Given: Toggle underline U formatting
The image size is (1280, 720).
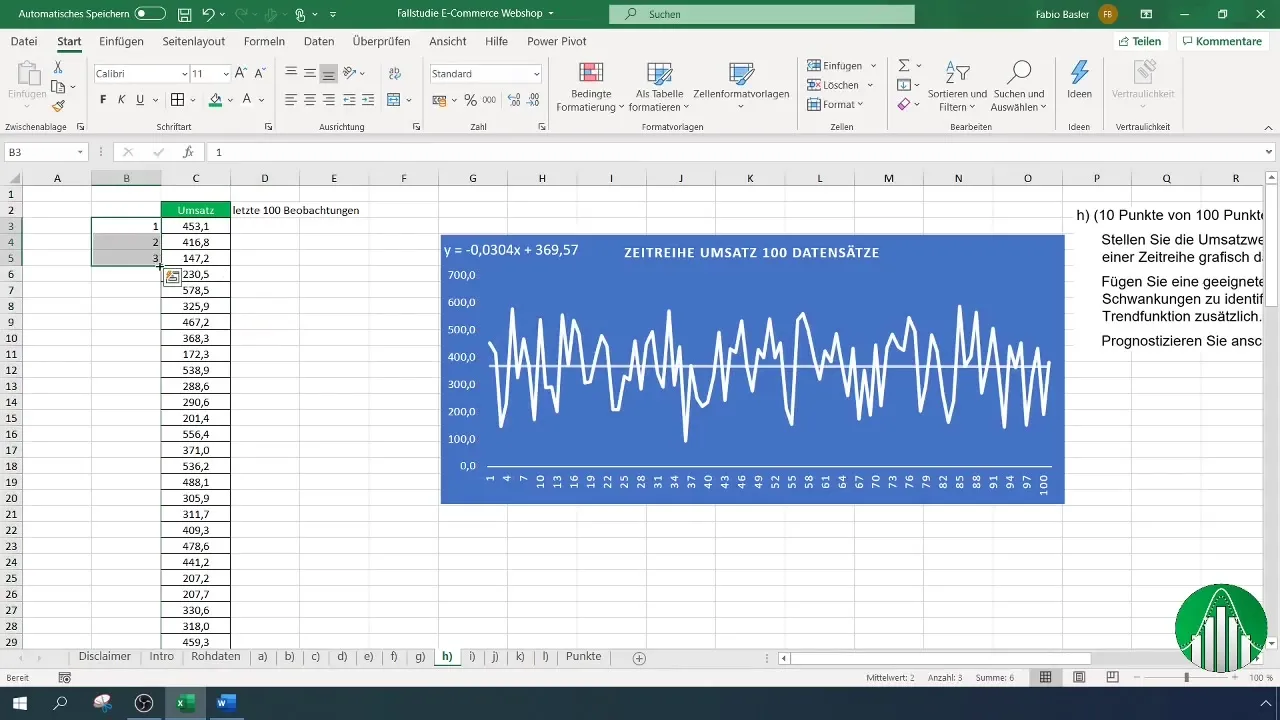Looking at the screenshot, I should 140,100.
